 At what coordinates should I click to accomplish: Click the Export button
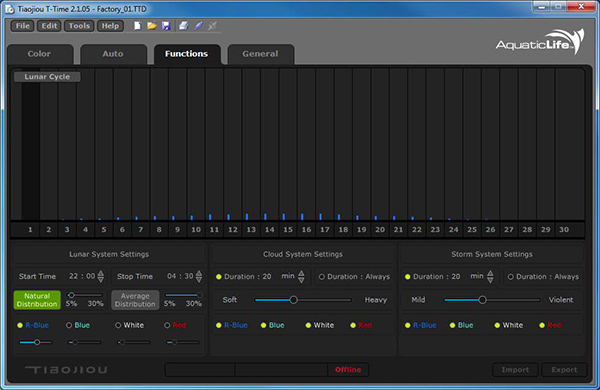[x=564, y=370]
